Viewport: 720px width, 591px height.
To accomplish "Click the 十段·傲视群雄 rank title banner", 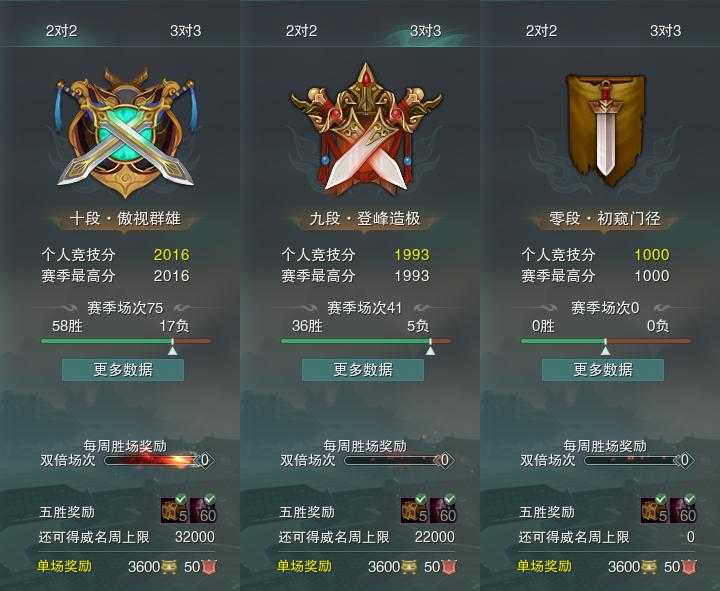I will click(x=125, y=219).
